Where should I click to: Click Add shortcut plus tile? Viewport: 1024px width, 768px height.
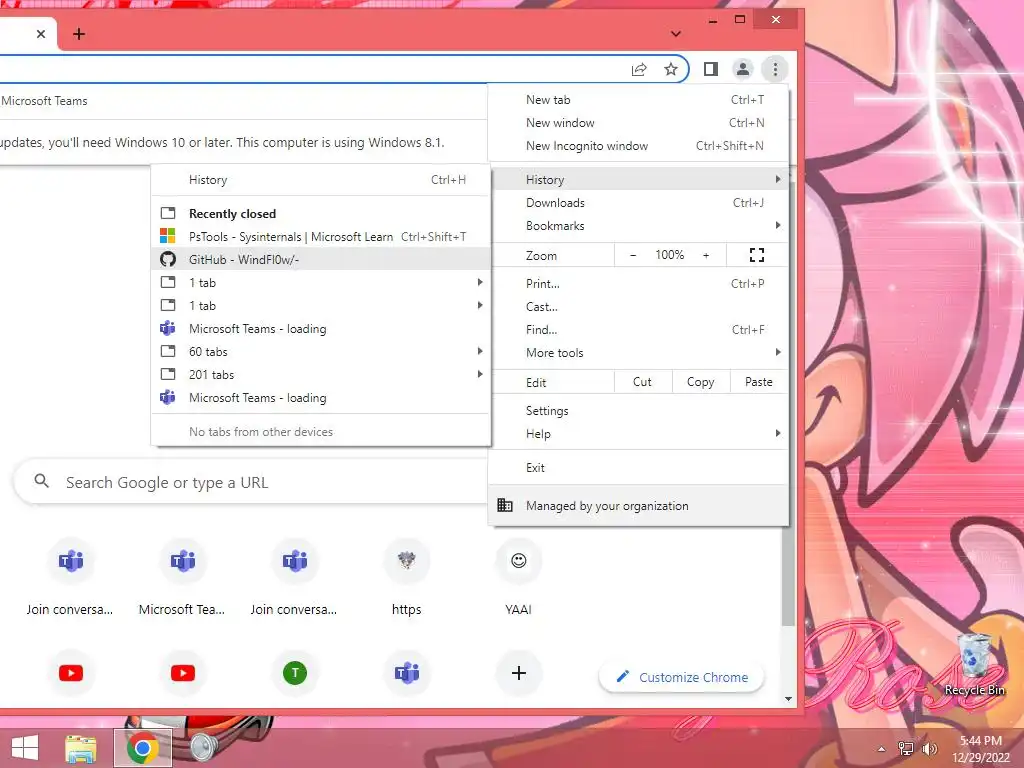[x=519, y=673]
